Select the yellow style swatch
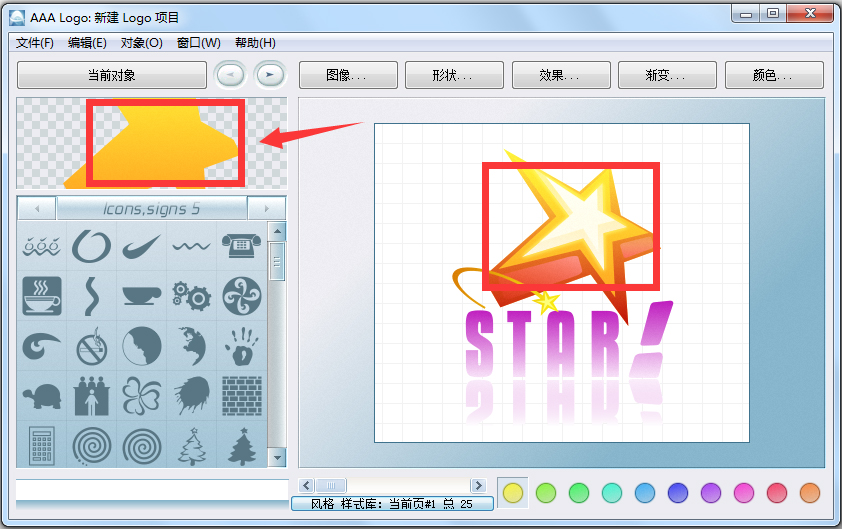The height and width of the screenshot is (529, 842). (513, 492)
